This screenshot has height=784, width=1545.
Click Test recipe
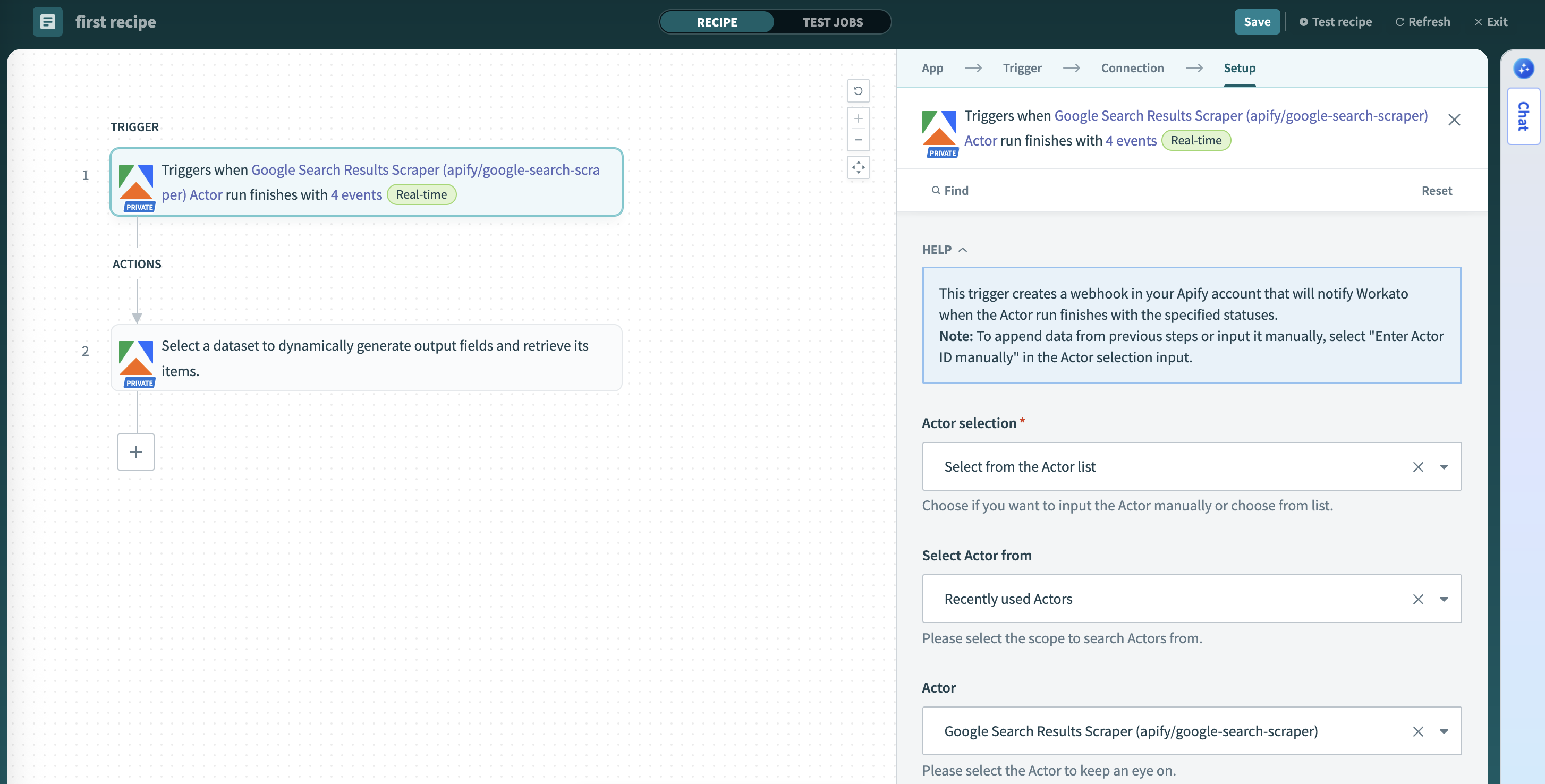(1336, 22)
